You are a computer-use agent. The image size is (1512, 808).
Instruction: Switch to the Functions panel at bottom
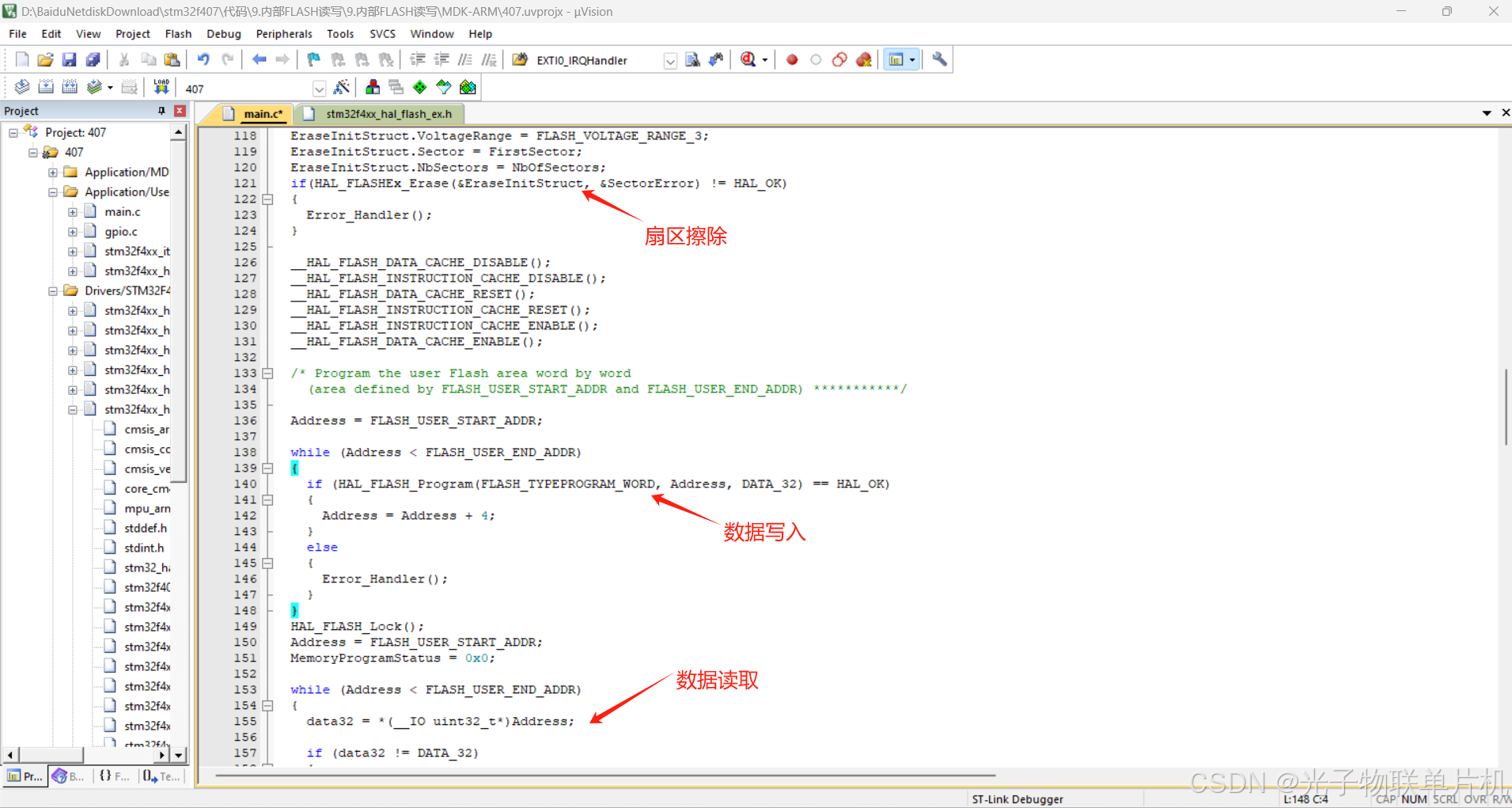113,776
